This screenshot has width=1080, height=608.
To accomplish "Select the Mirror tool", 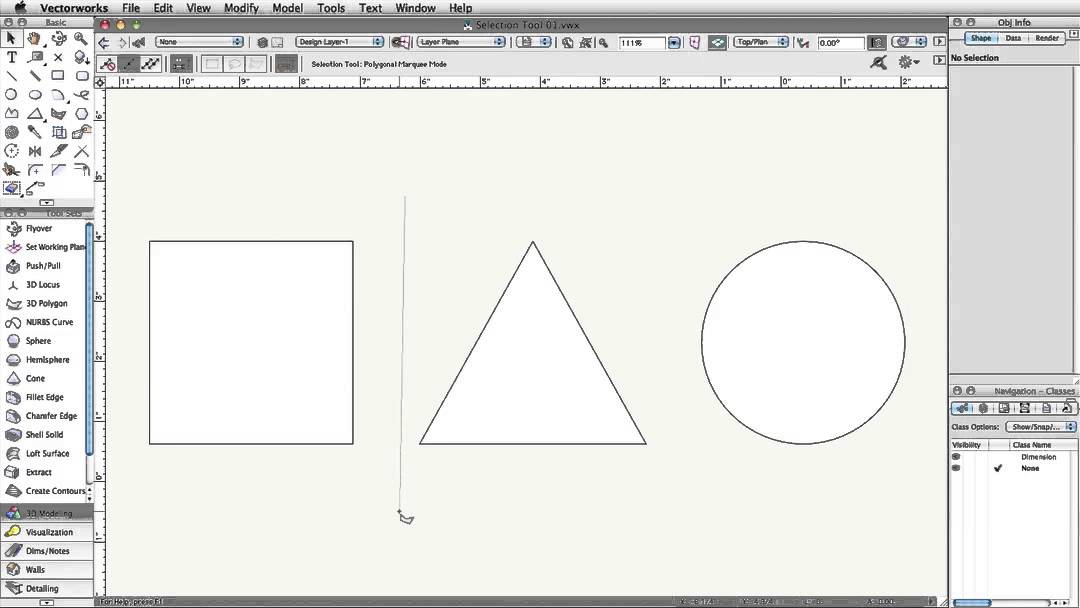I will (34, 151).
